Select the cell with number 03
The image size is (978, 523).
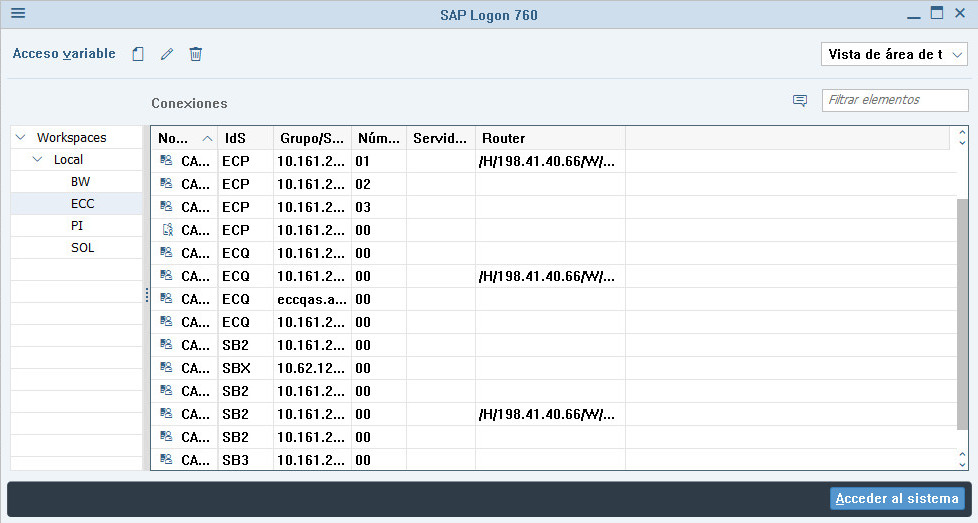click(x=379, y=207)
